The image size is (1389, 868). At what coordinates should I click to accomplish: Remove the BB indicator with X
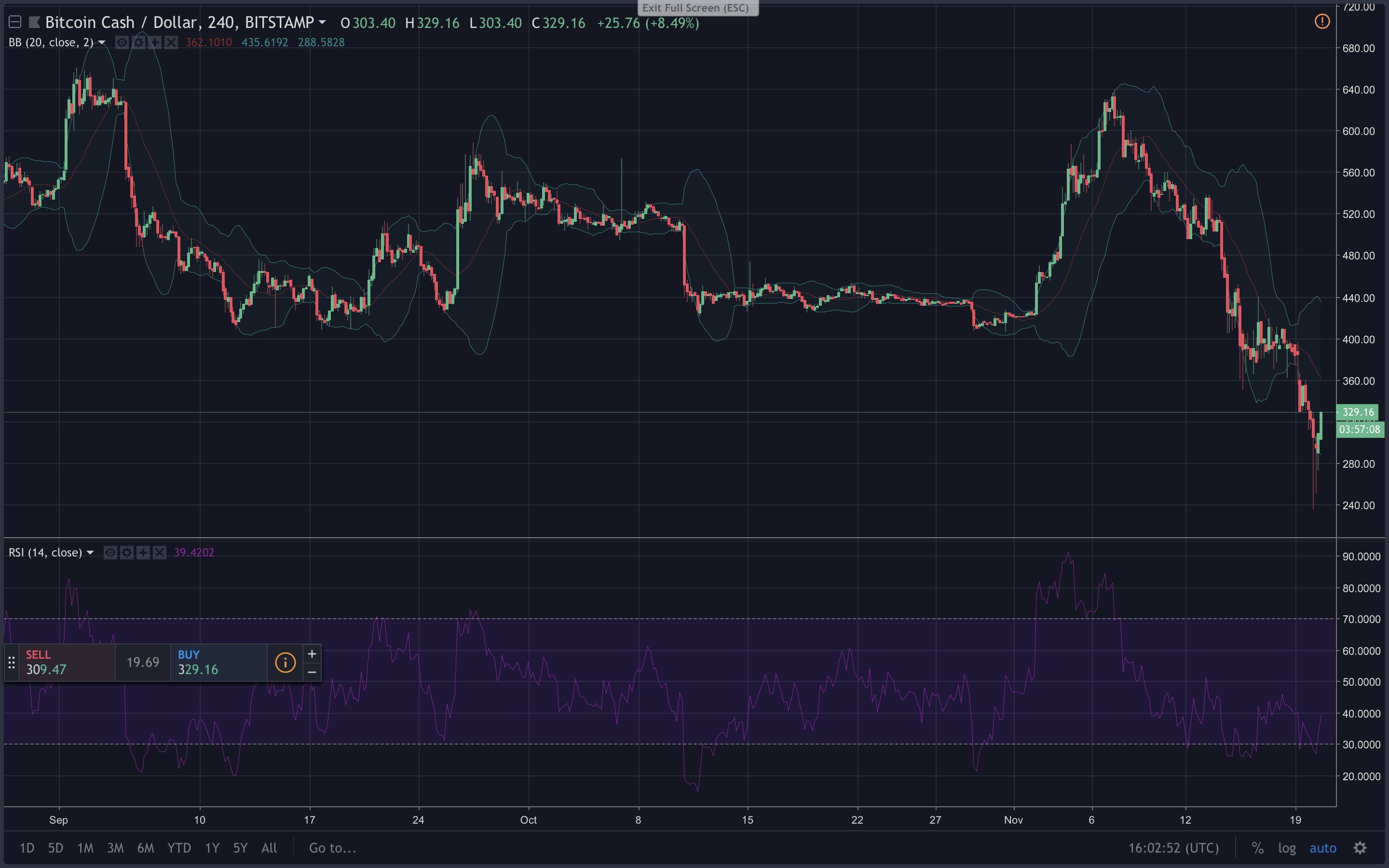click(x=171, y=42)
